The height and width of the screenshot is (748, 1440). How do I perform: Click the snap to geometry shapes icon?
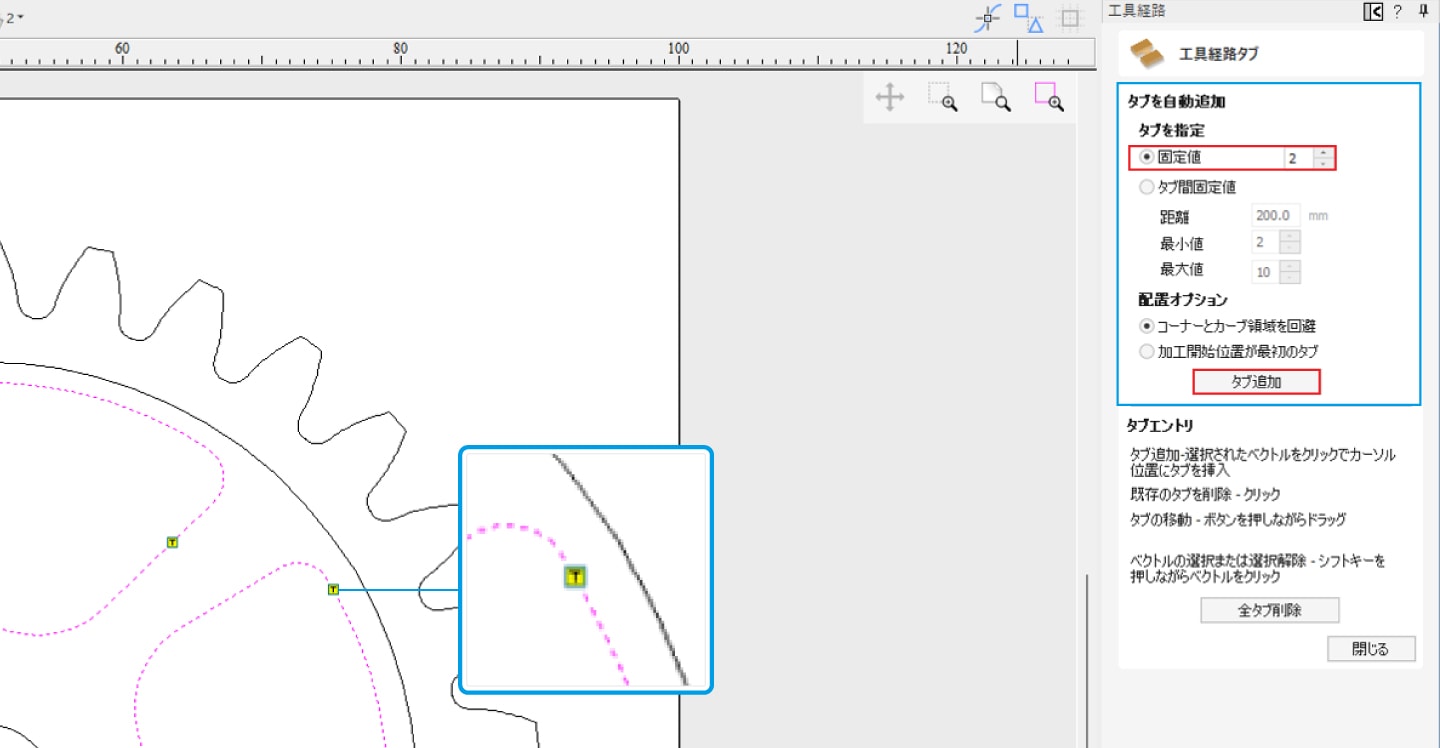click(x=1028, y=17)
